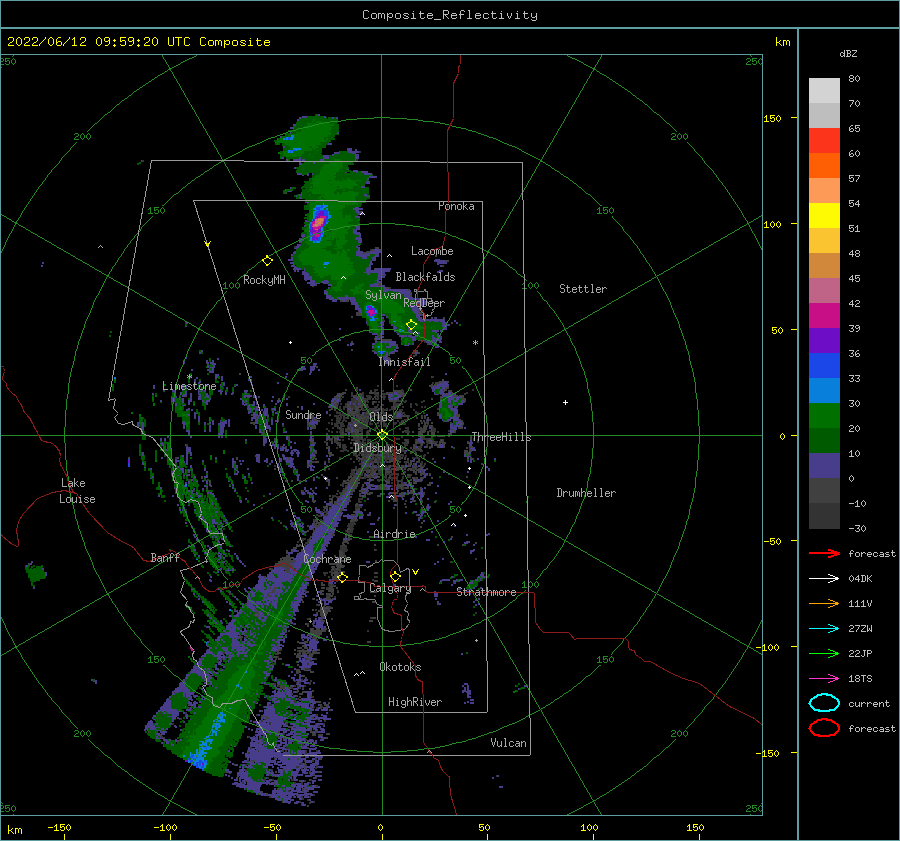Viewport: 900px width, 841px height.
Task: Click the 0 tick on bottom km axis
Action: [x=380, y=828]
